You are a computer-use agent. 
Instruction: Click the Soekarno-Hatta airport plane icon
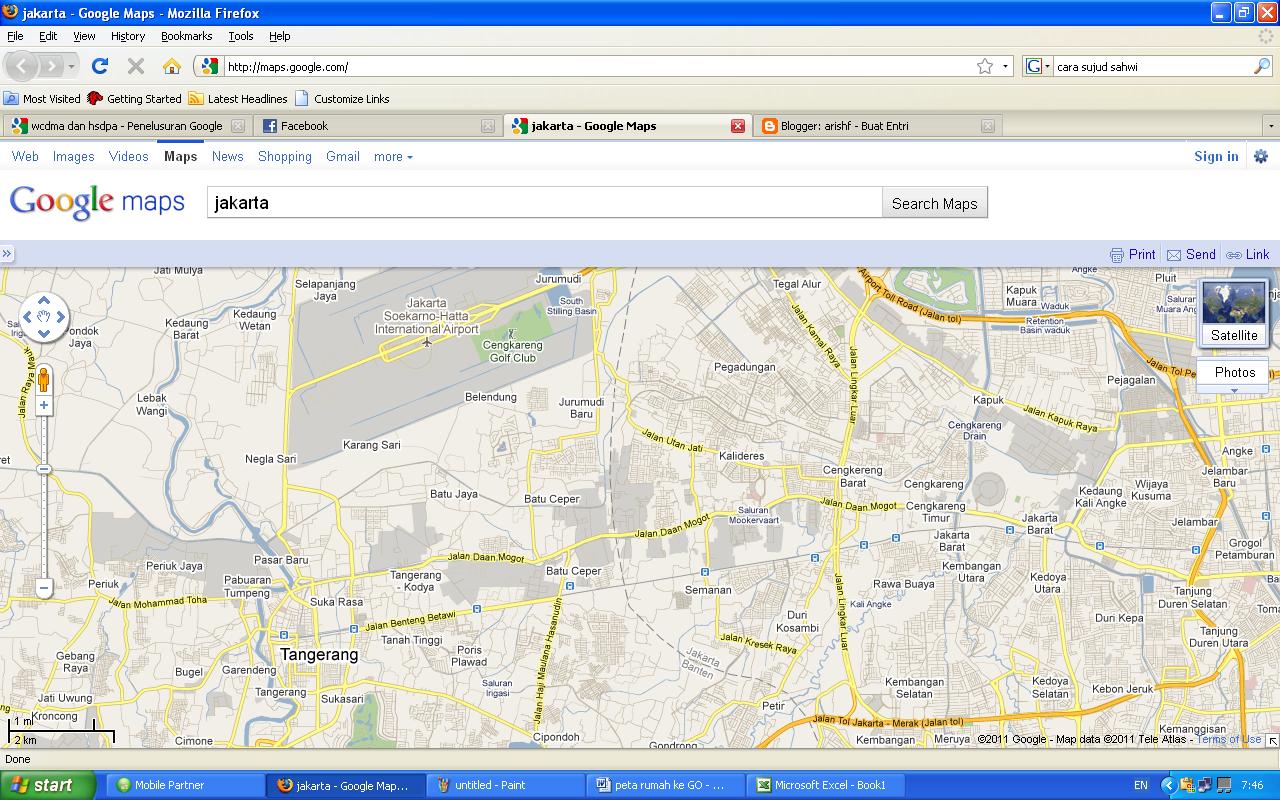coord(427,342)
